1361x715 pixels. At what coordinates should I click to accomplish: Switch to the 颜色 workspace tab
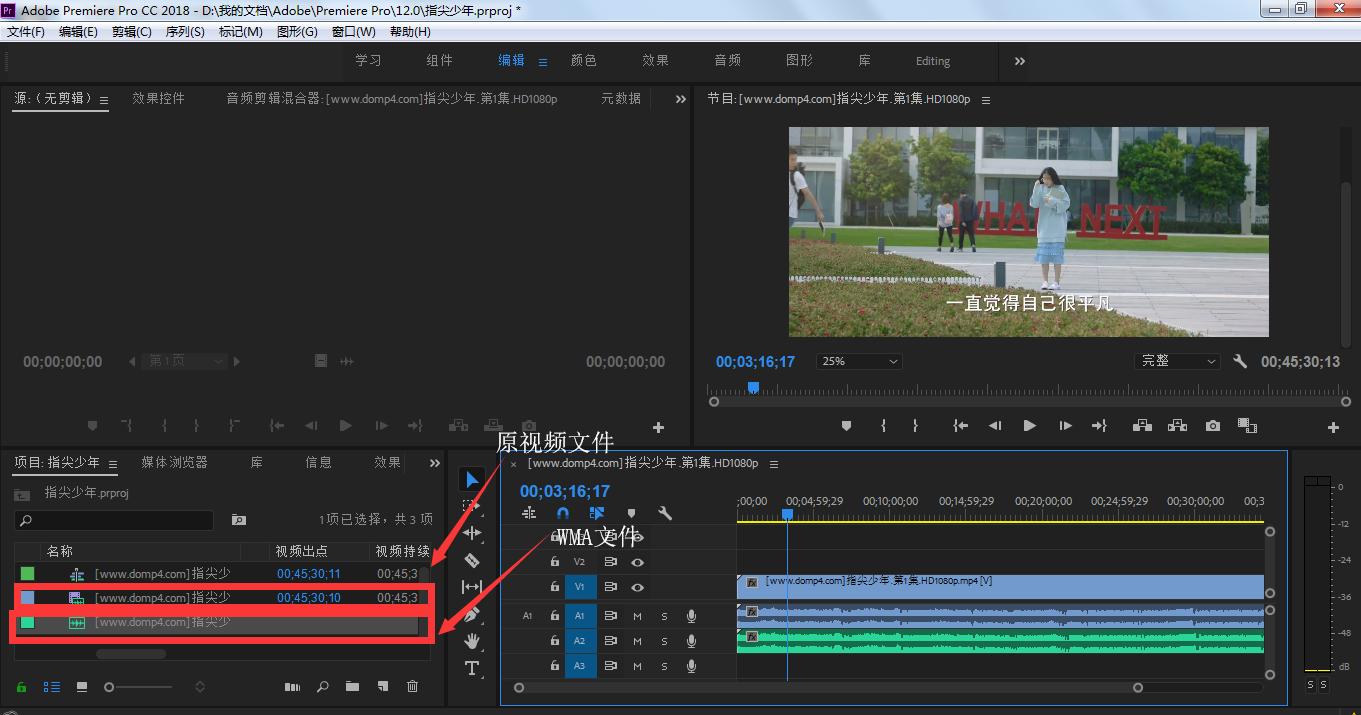tap(584, 60)
